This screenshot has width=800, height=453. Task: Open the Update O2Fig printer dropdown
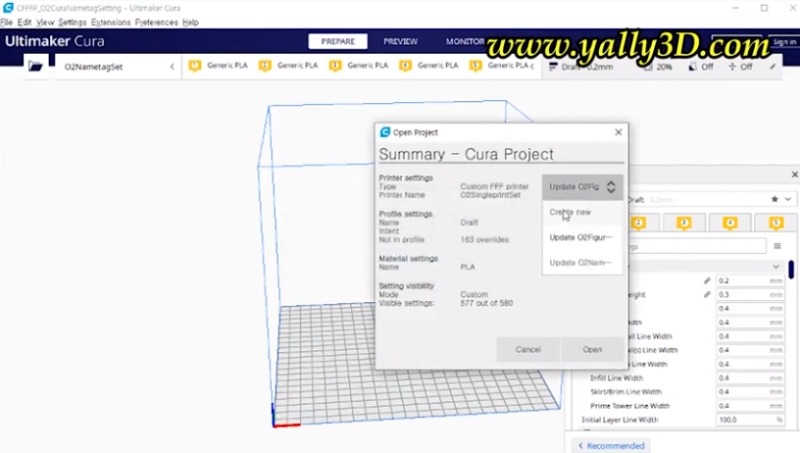[x=582, y=187]
